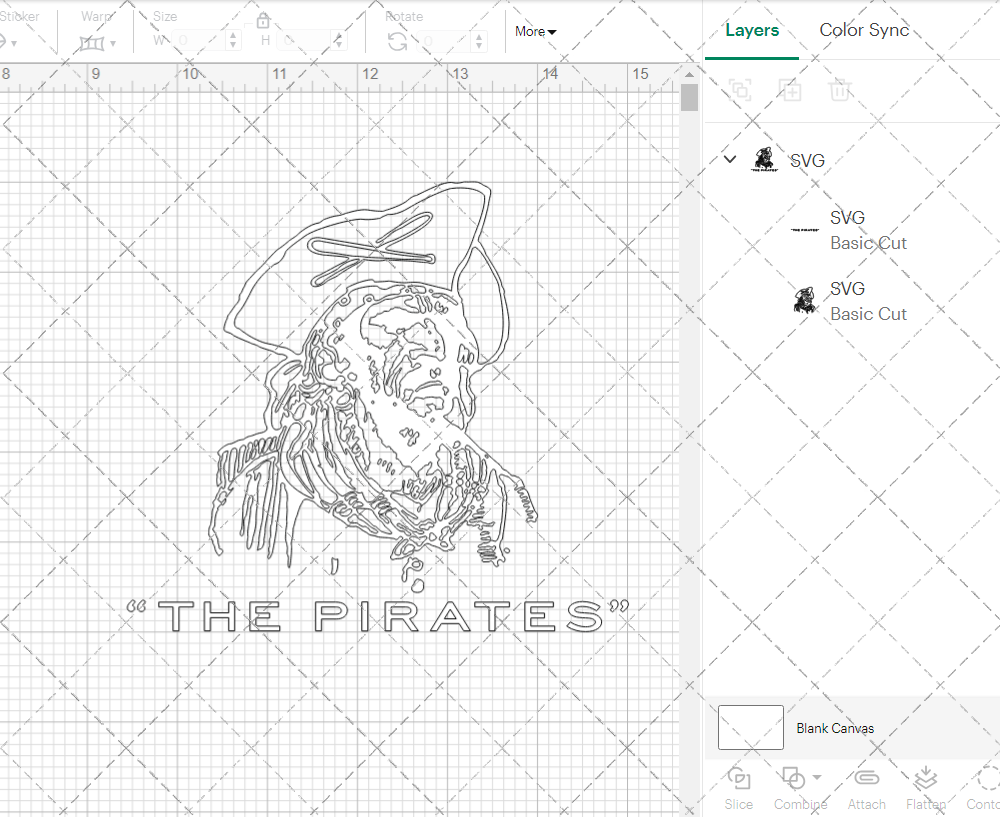Click the canvas scrollbar up arrow
The width and height of the screenshot is (1000, 817).
tap(689, 75)
